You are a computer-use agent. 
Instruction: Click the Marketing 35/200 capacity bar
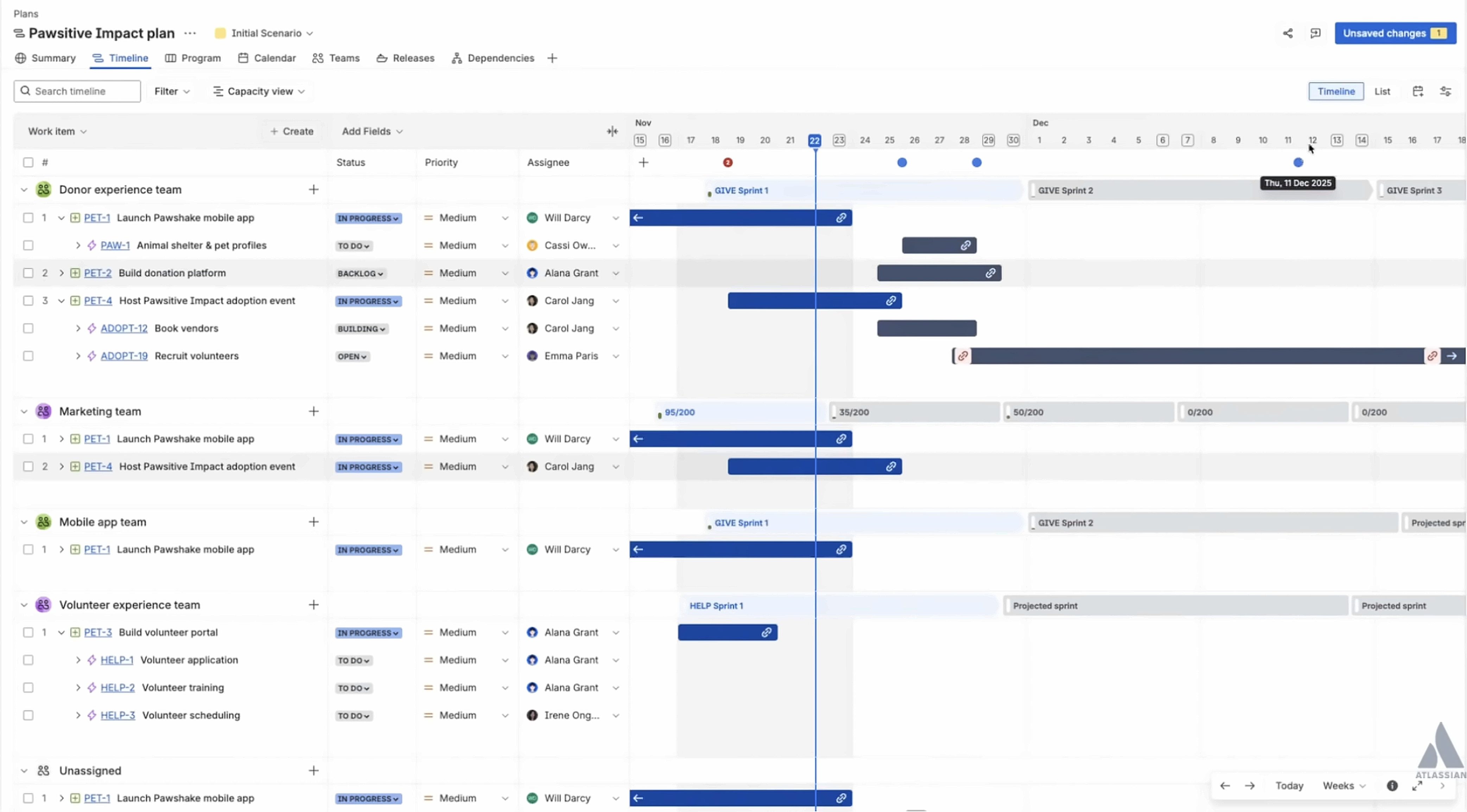915,412
